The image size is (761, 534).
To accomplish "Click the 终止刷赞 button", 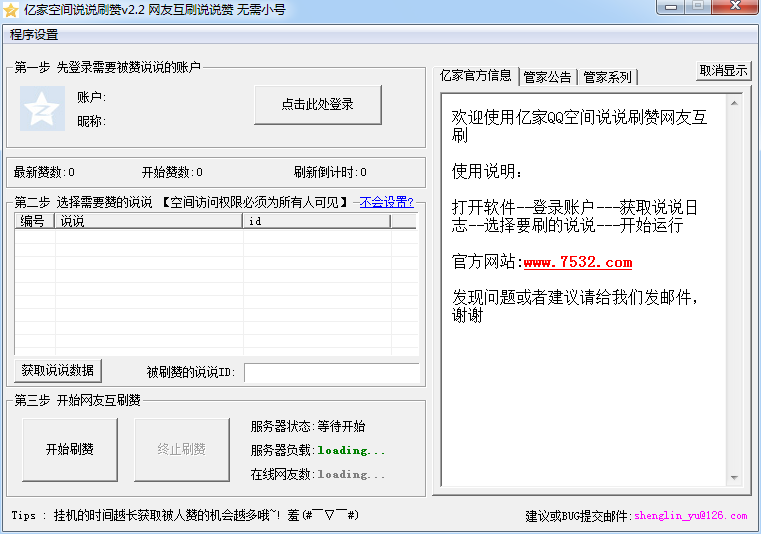I will (181, 450).
